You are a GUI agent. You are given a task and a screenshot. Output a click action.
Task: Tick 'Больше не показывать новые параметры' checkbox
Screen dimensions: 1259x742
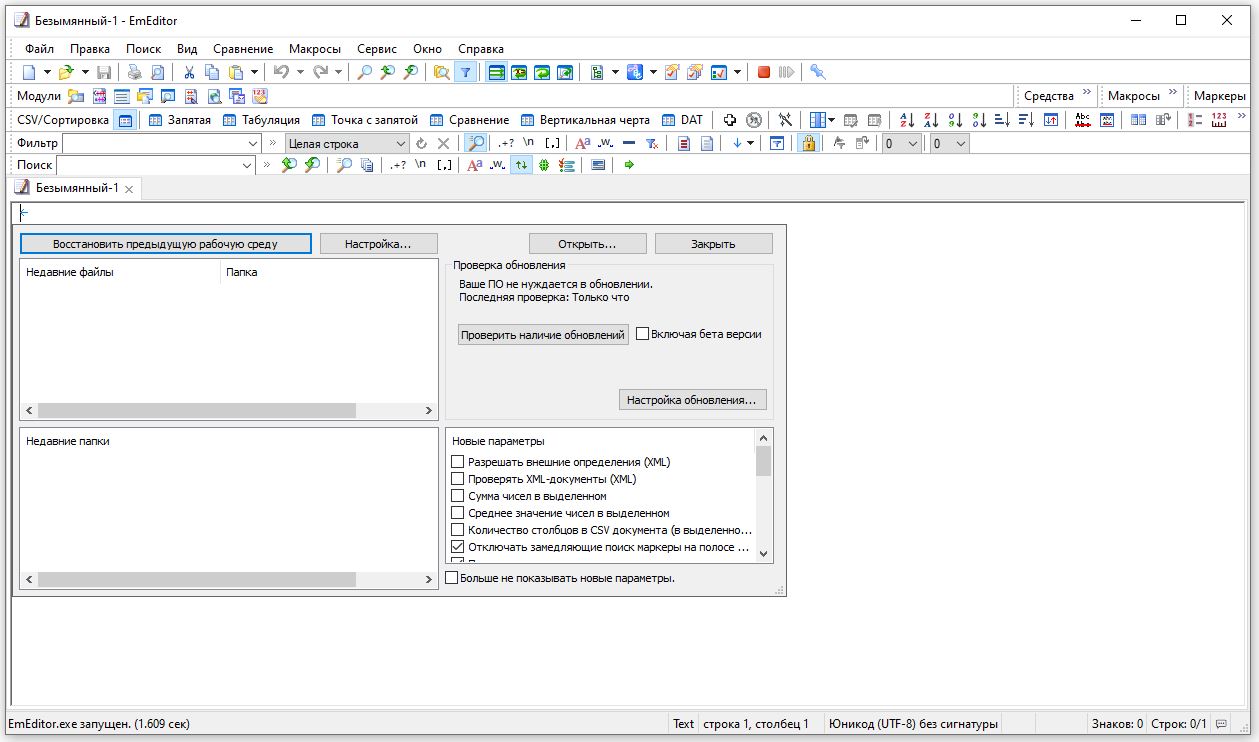(x=452, y=578)
